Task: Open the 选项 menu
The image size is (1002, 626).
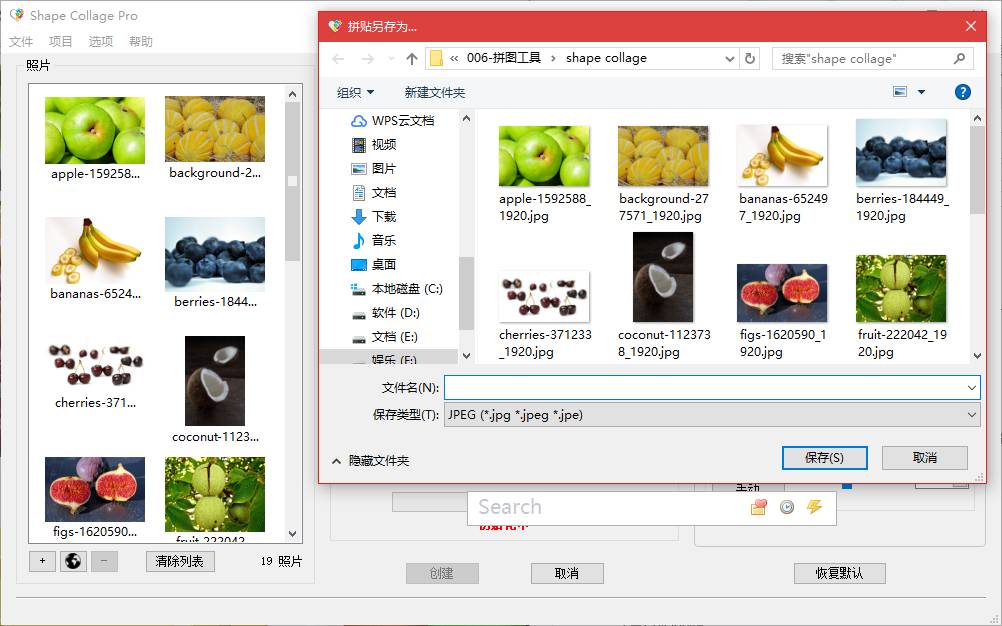Action: pyautogui.click(x=100, y=42)
